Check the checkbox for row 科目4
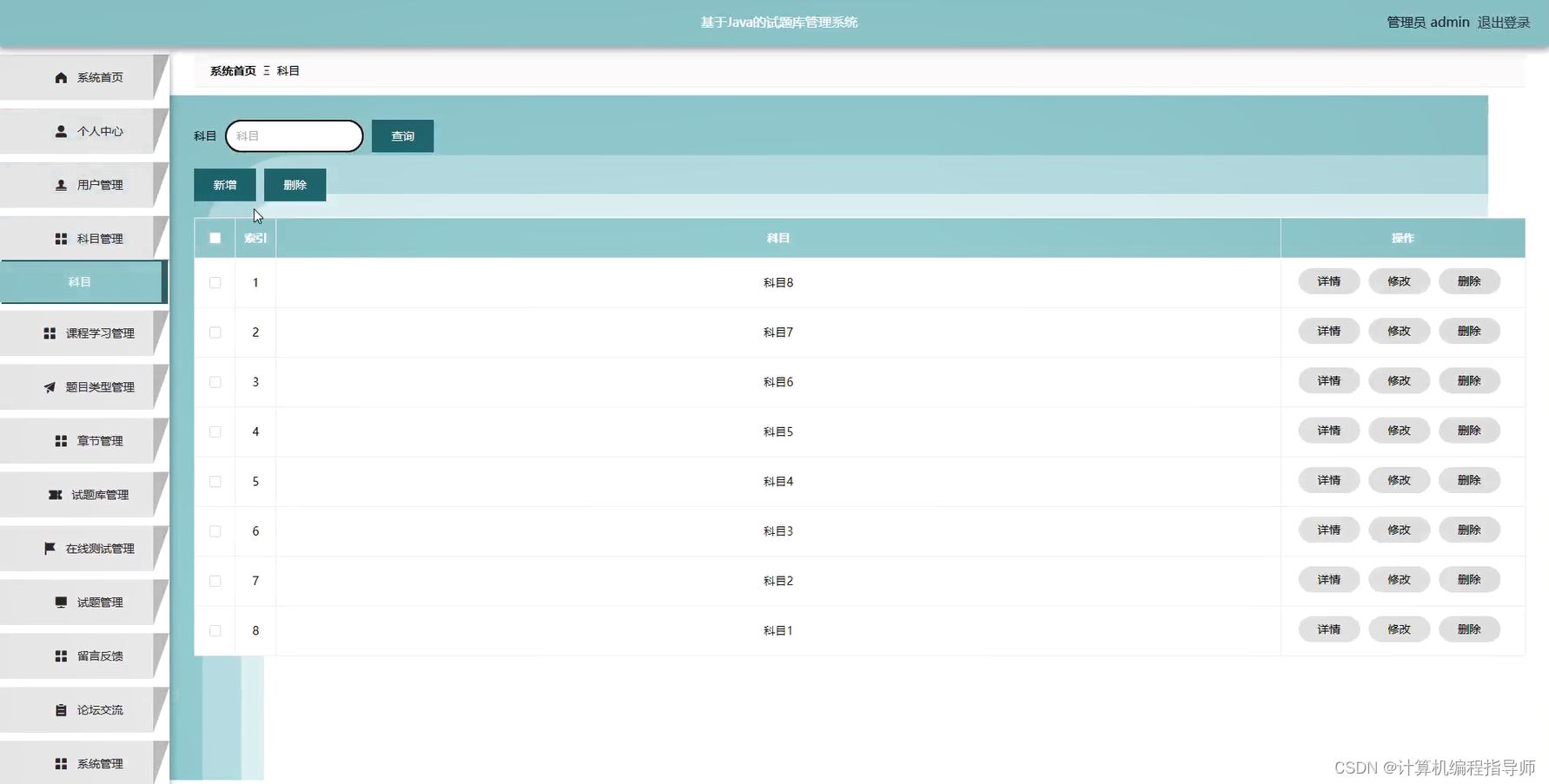Screen dimensions: 1549x784 (x=215, y=482)
